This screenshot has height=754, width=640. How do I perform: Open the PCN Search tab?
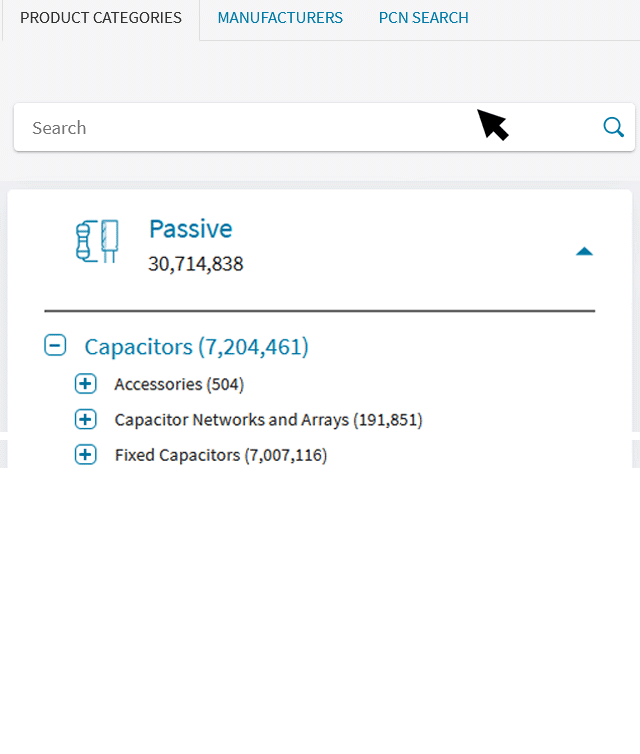pos(423,18)
